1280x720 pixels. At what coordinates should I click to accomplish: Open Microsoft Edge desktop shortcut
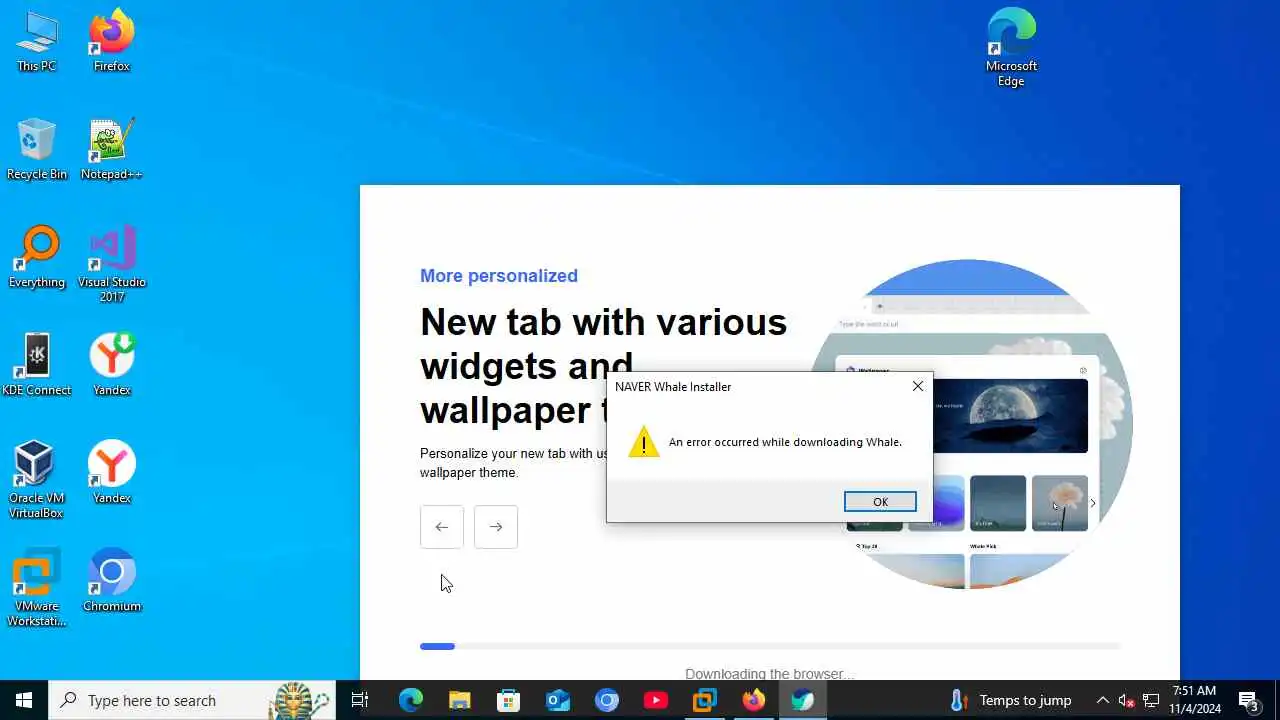(x=1011, y=48)
